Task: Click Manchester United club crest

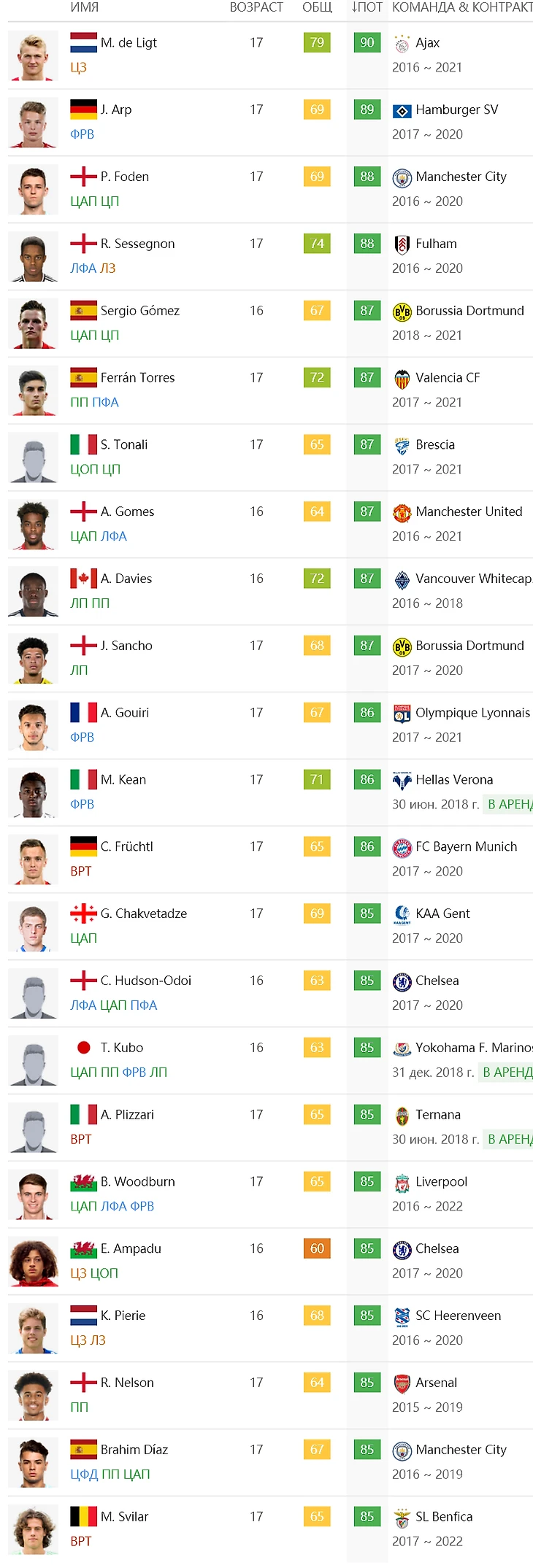Action: (x=402, y=513)
